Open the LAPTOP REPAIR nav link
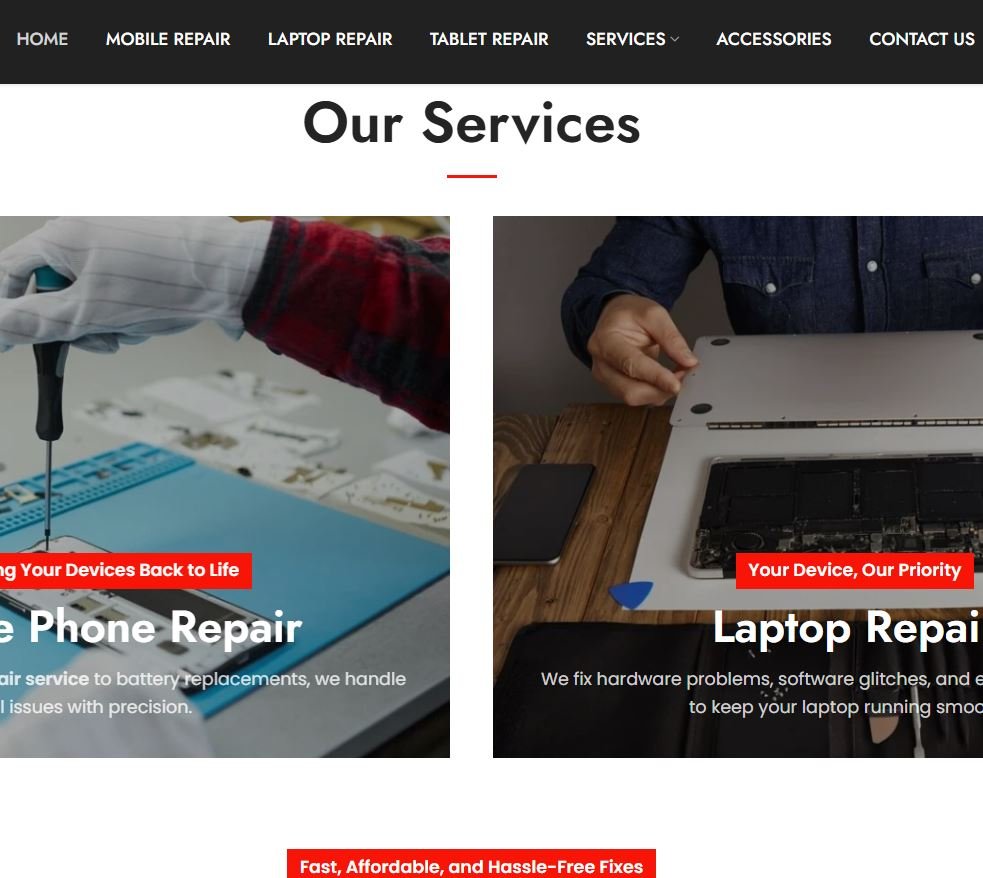This screenshot has width=983, height=878. click(330, 39)
